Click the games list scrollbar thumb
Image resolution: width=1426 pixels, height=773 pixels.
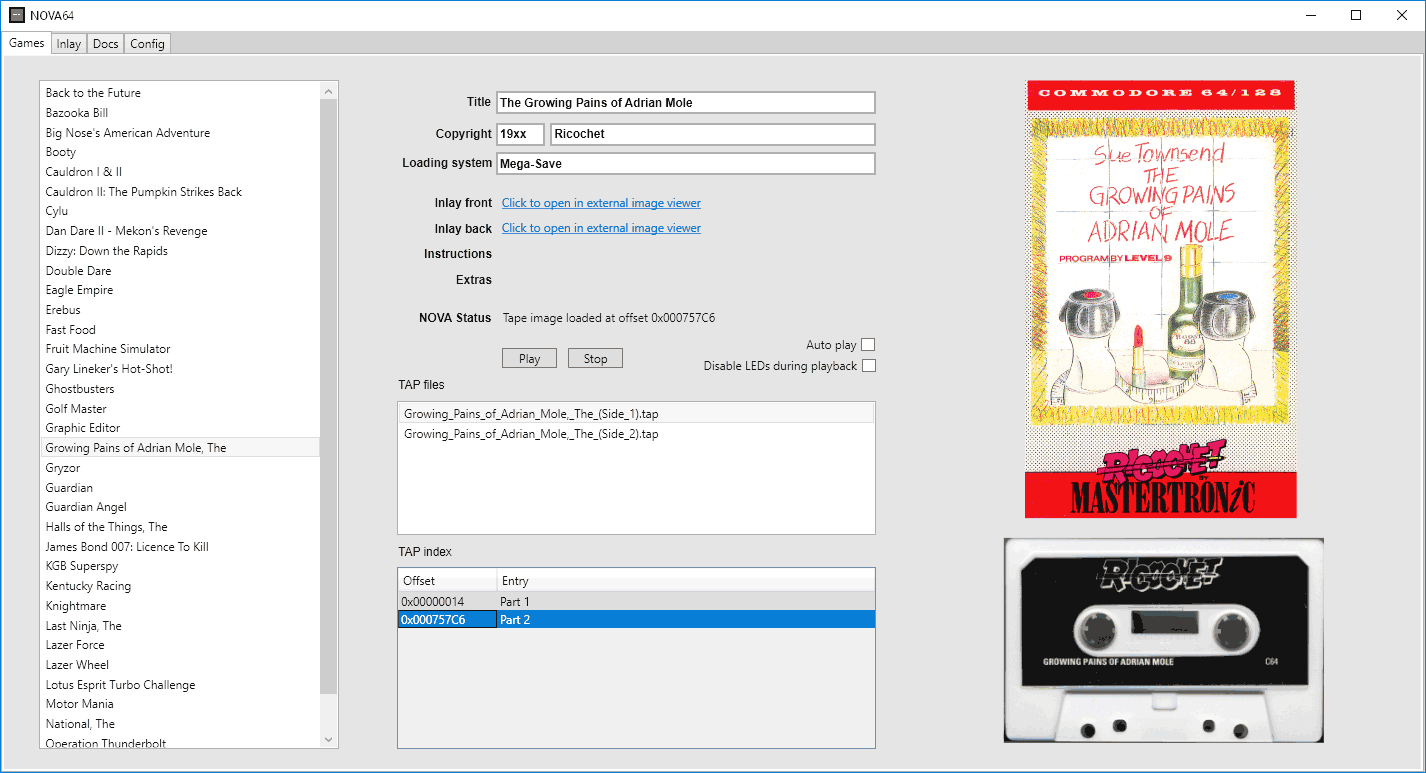(329, 395)
